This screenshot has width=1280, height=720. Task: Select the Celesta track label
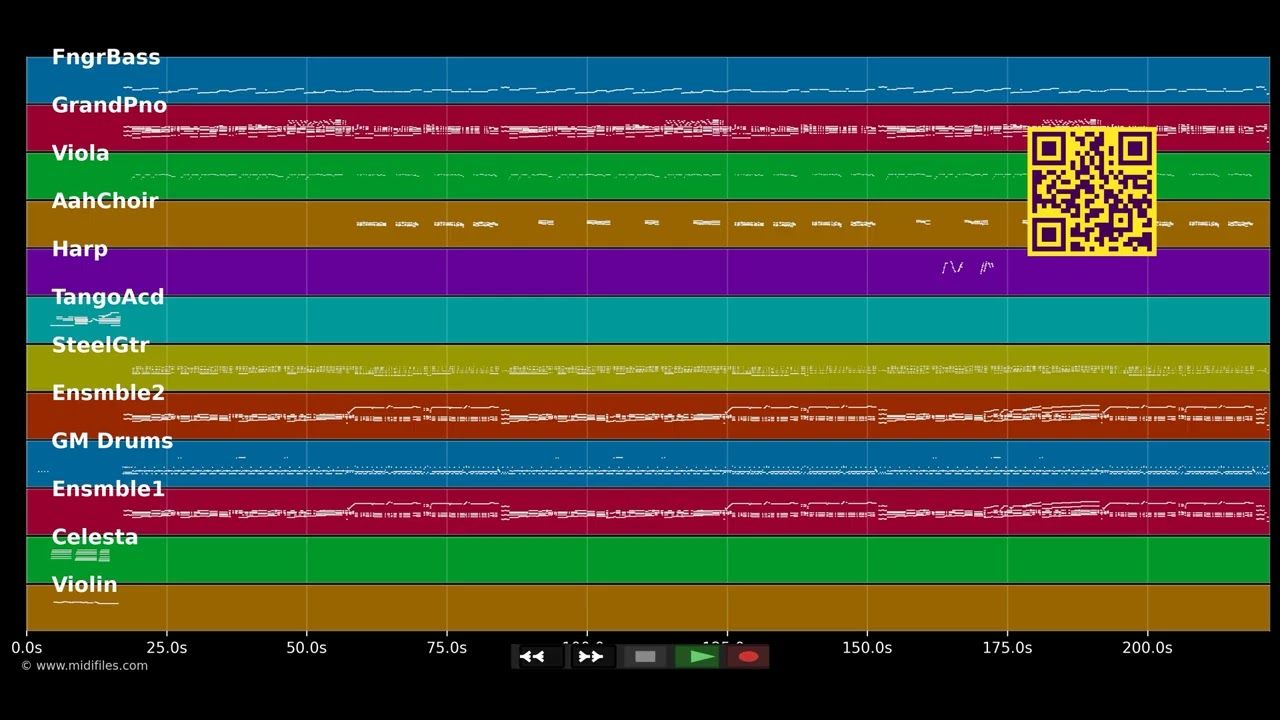coord(95,537)
